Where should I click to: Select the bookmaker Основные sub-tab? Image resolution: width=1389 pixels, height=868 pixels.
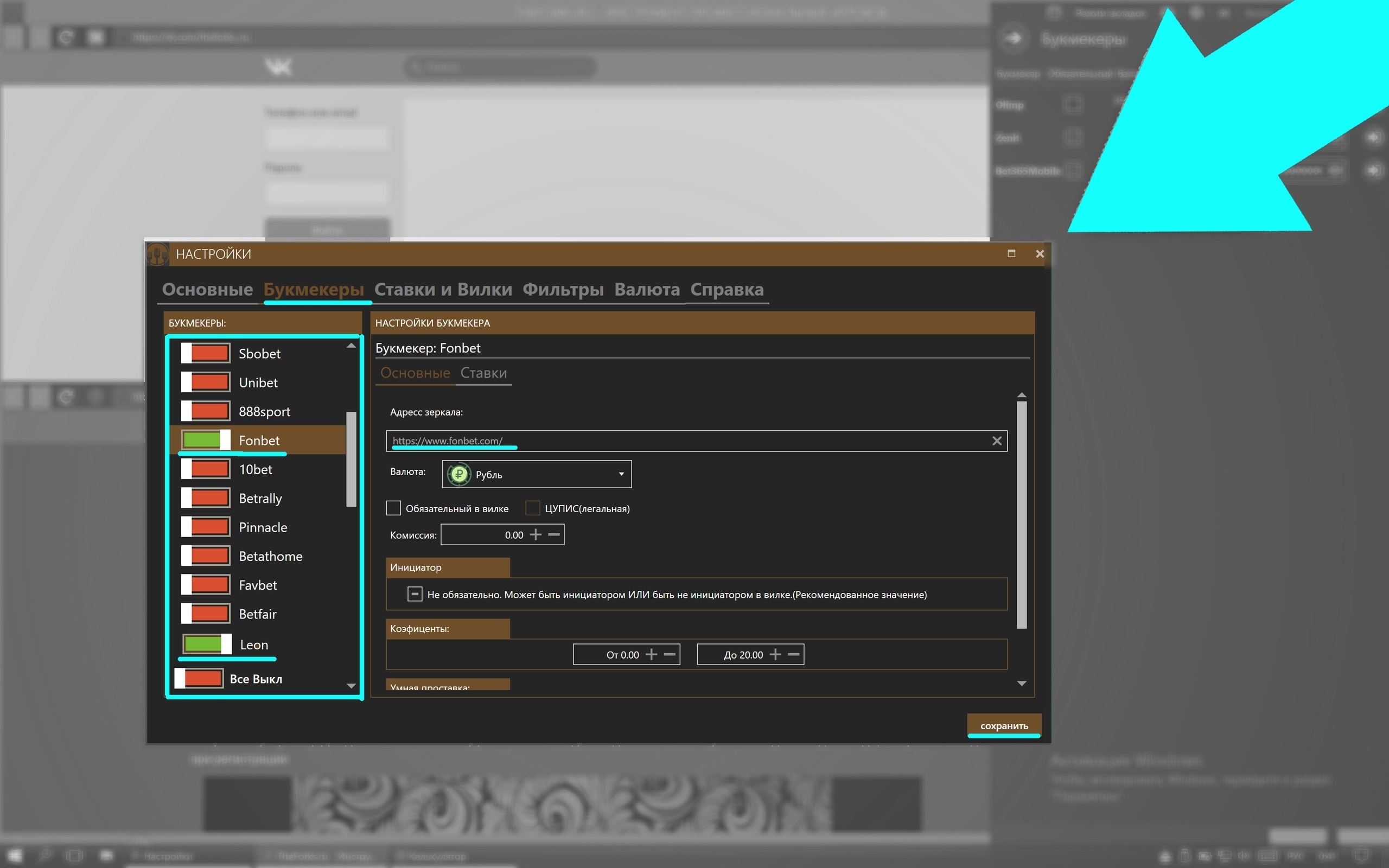415,373
